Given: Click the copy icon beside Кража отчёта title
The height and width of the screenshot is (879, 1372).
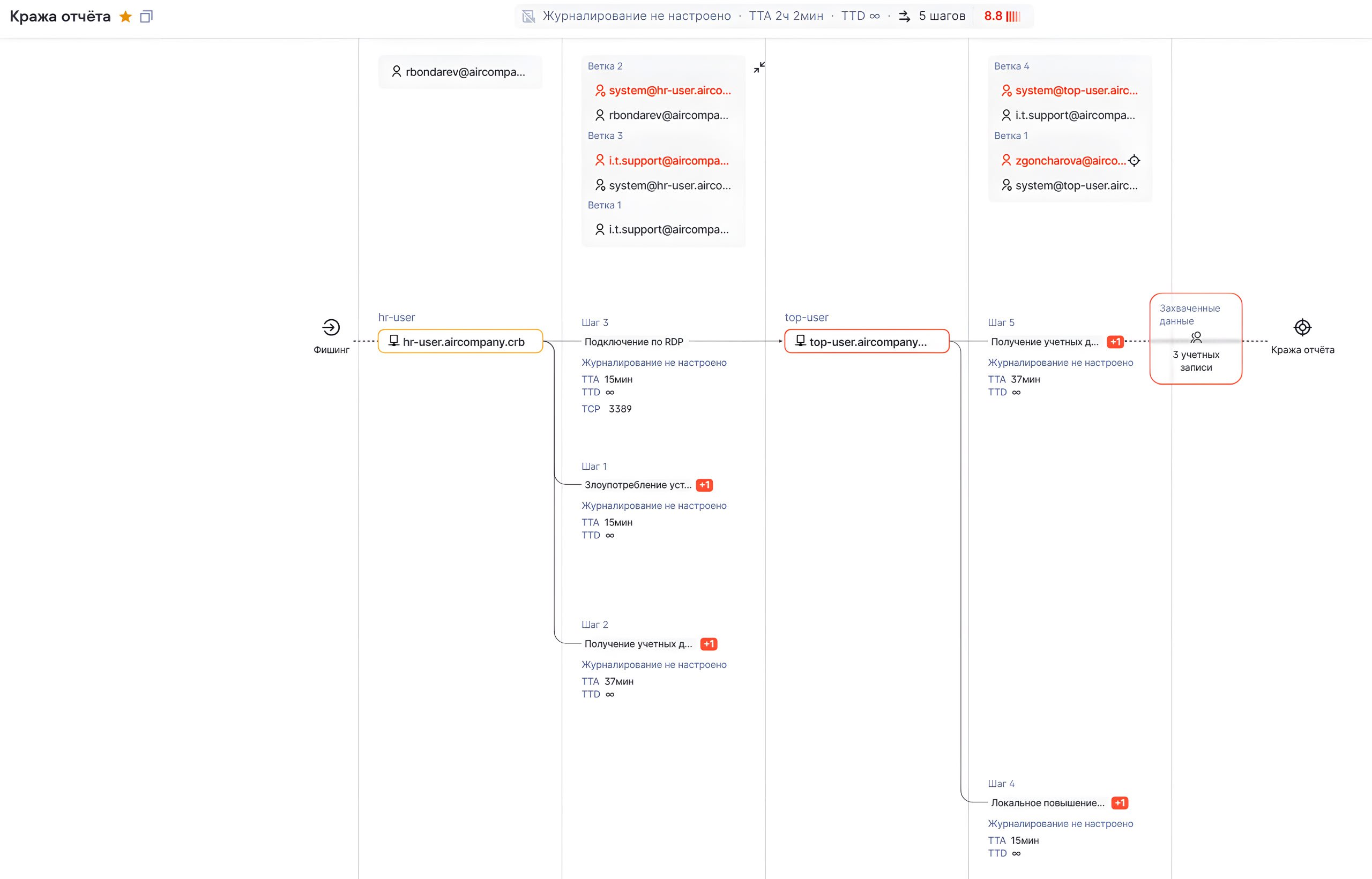Looking at the screenshot, I should [146, 17].
